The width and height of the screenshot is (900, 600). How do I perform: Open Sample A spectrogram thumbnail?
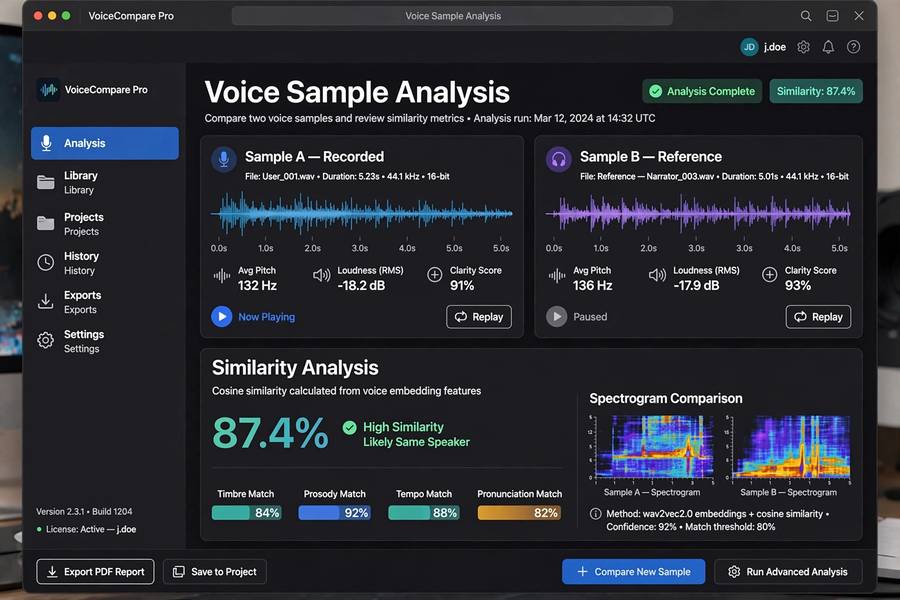click(x=652, y=447)
